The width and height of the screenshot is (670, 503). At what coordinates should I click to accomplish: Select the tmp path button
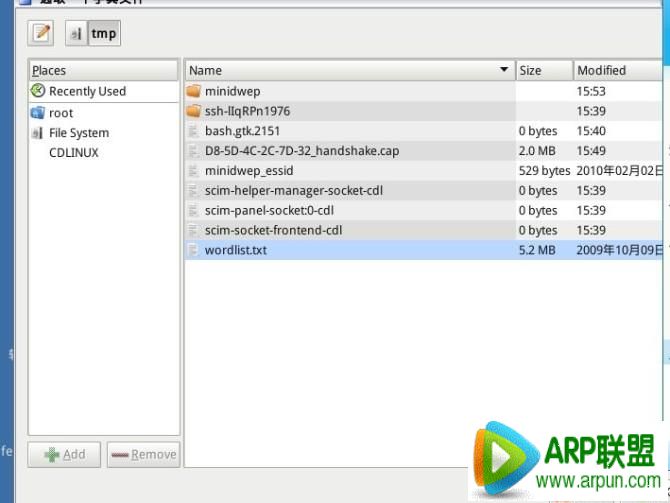coord(104,33)
